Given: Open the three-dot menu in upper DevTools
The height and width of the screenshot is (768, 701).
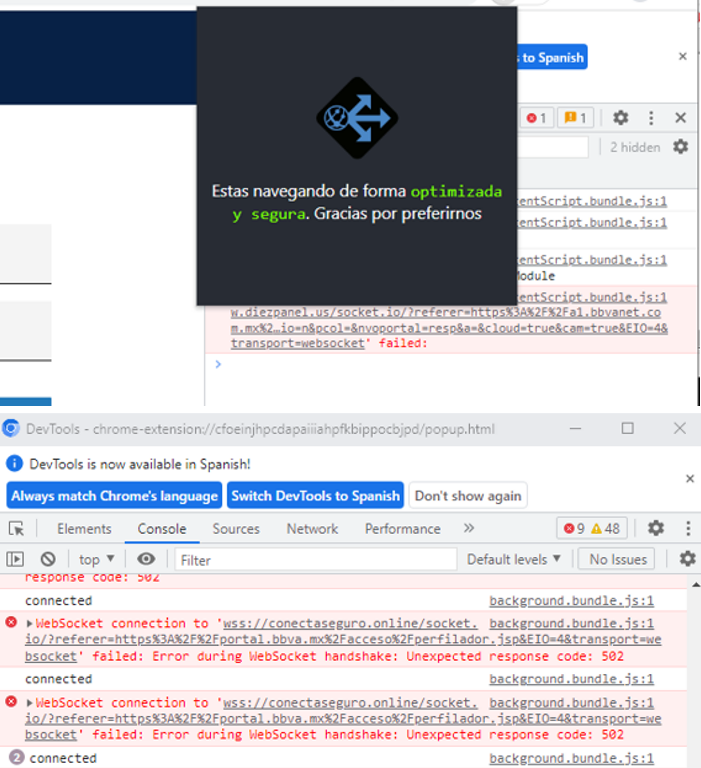Looking at the screenshot, I should pyautogui.click(x=651, y=118).
